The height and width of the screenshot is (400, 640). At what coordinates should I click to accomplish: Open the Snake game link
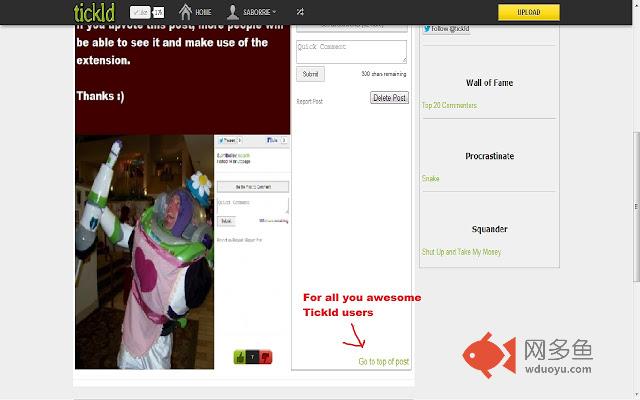point(431,178)
